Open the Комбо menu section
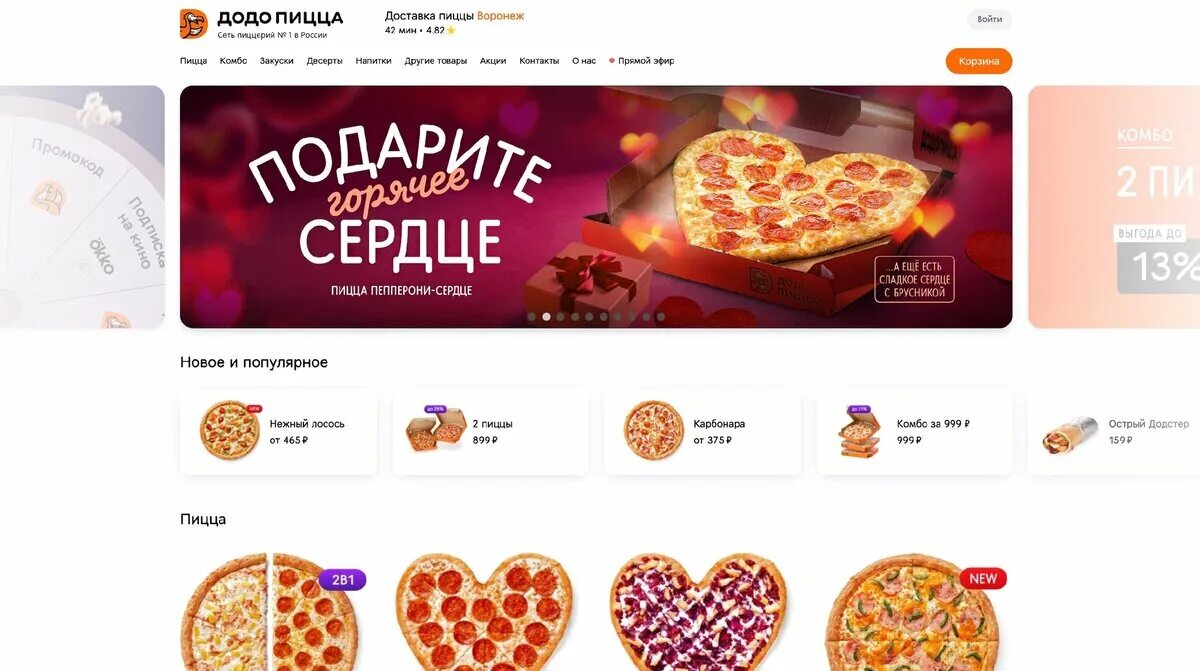The width and height of the screenshot is (1200, 671). point(233,61)
